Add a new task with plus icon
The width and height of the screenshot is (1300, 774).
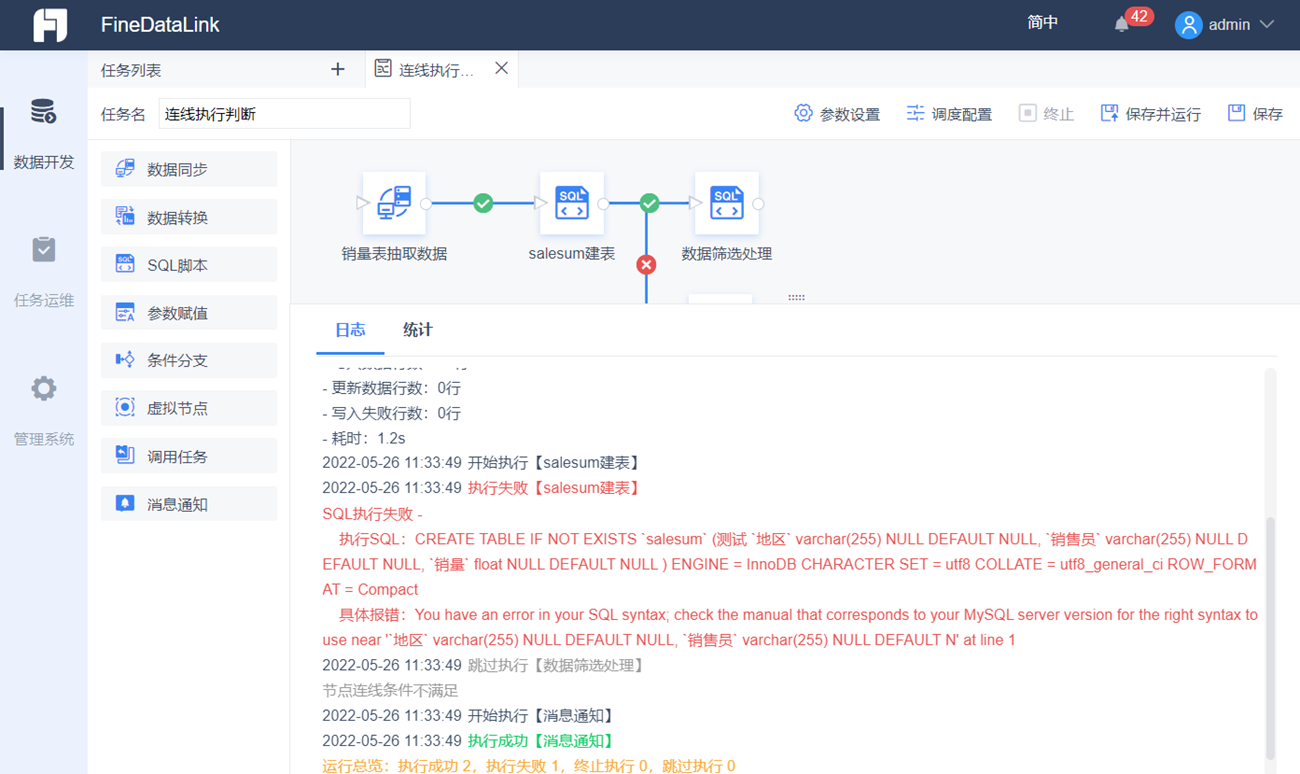pyautogui.click(x=337, y=69)
